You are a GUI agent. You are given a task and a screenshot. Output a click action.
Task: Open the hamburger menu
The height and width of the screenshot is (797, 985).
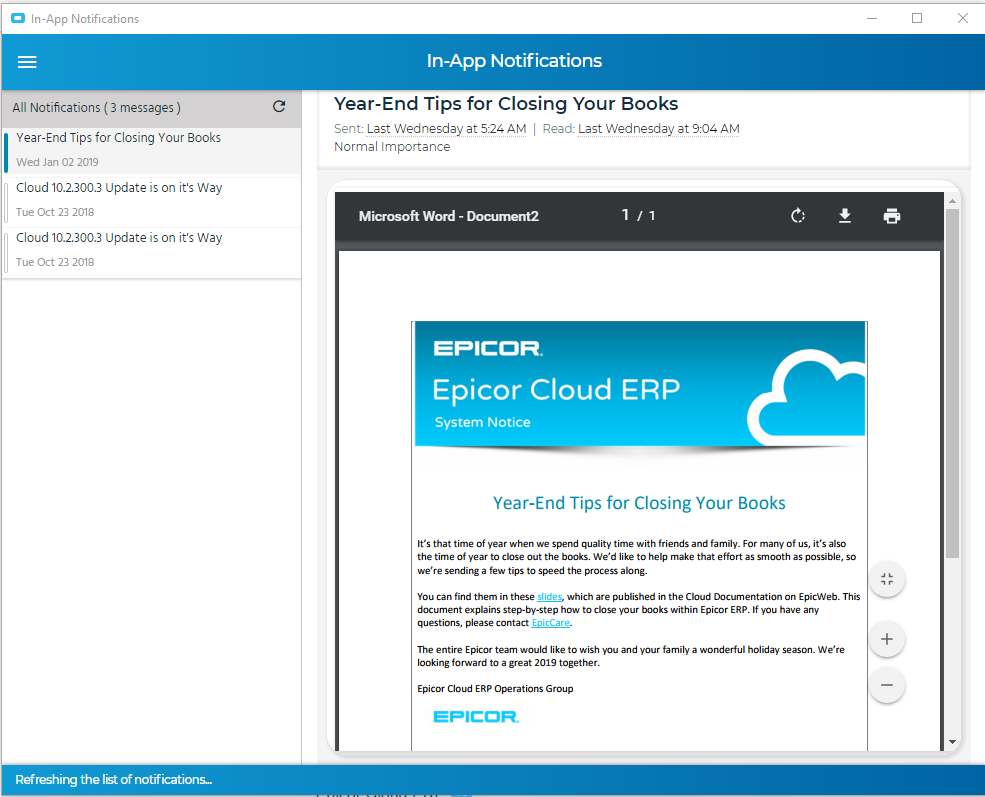(x=27, y=62)
